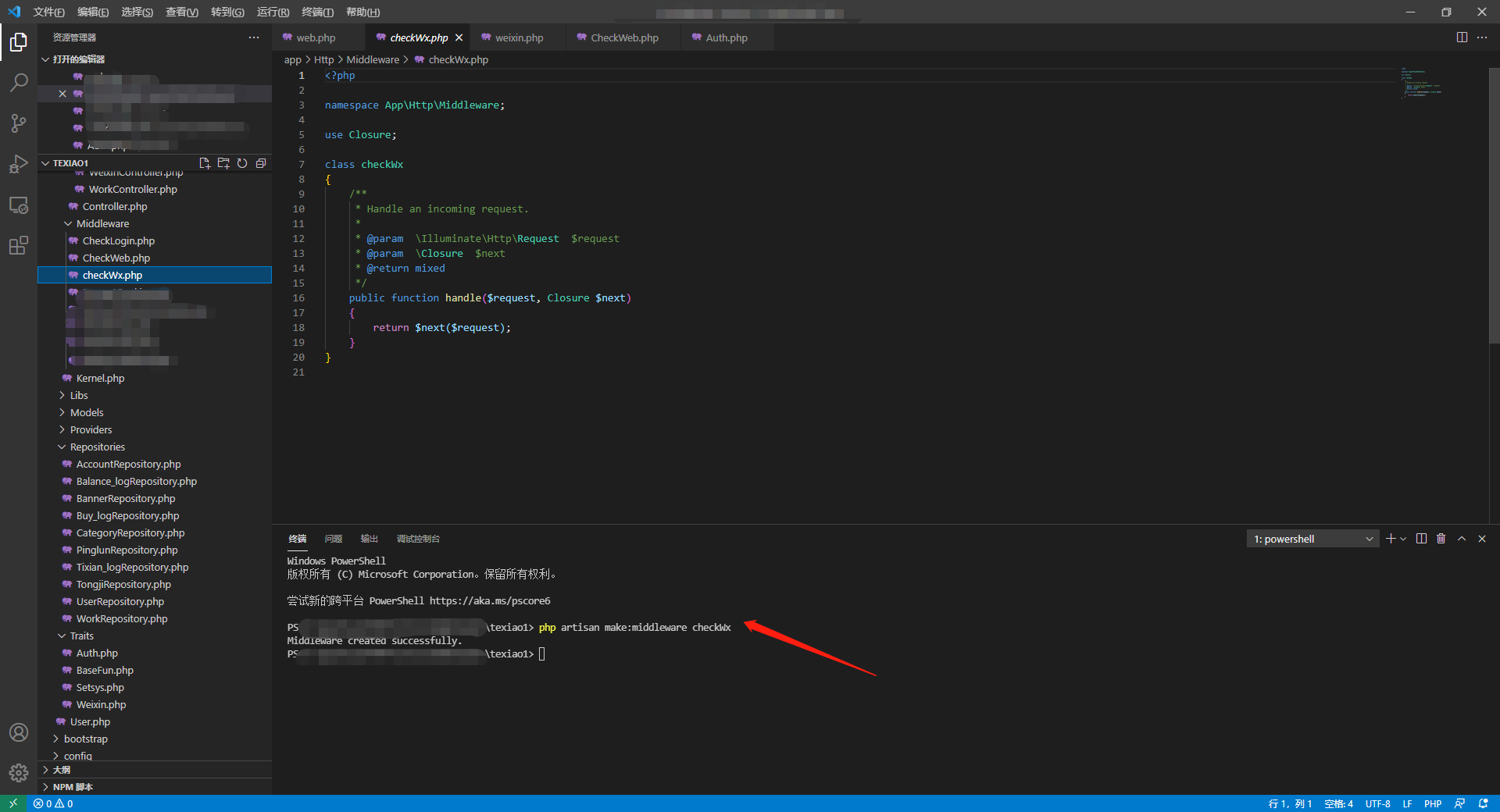
Task: Open the explorer panel more actions ellipsis
Action: [x=254, y=37]
